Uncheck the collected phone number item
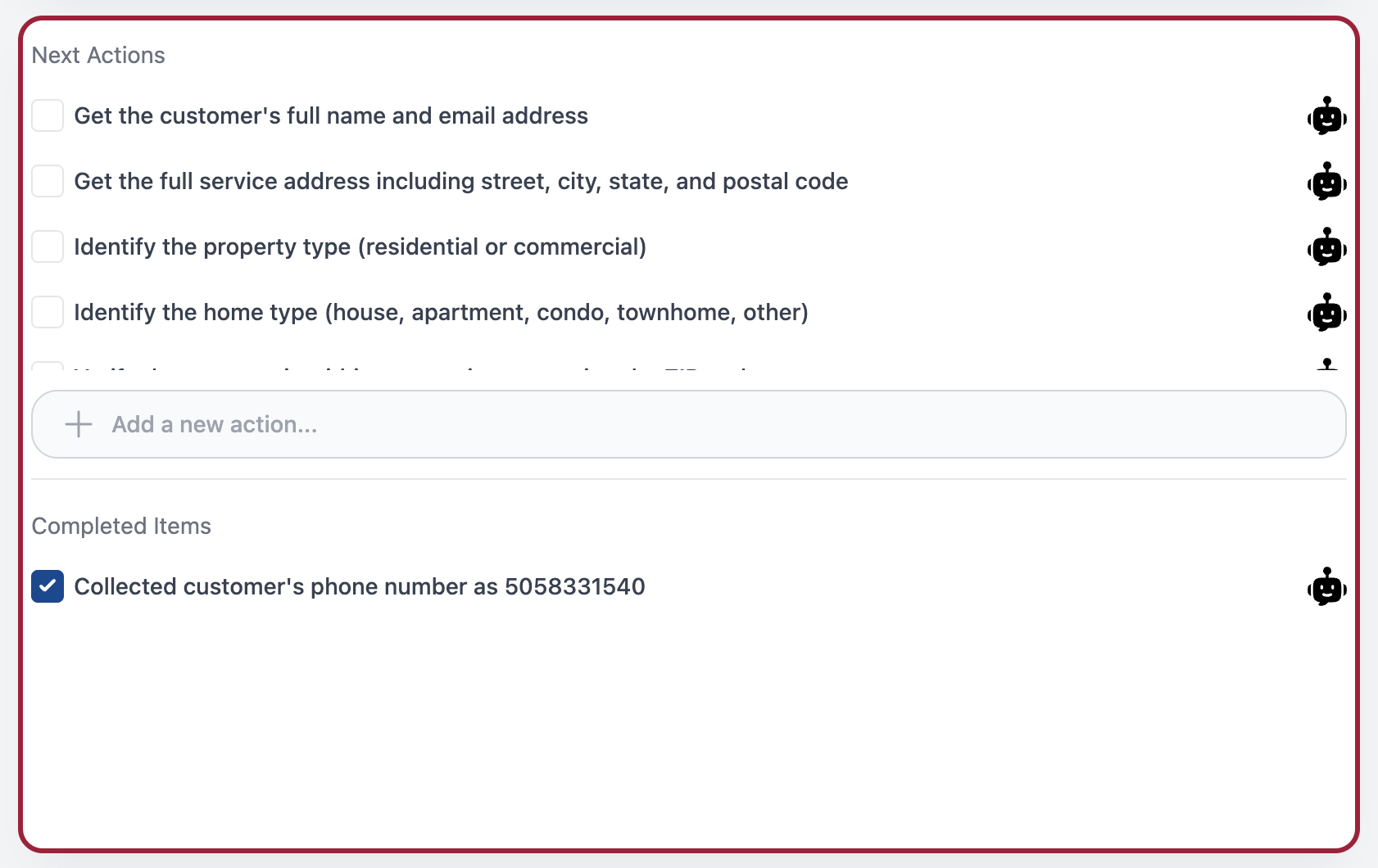The image size is (1378, 868). [48, 586]
